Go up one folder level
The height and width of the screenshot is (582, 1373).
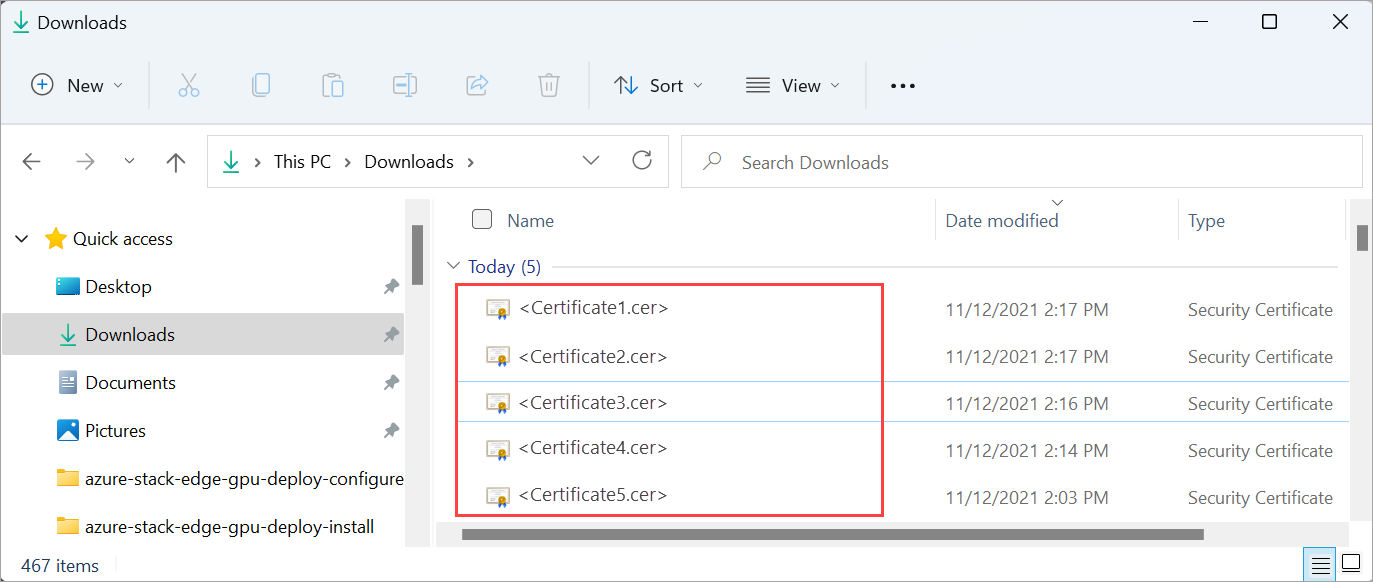click(x=176, y=162)
